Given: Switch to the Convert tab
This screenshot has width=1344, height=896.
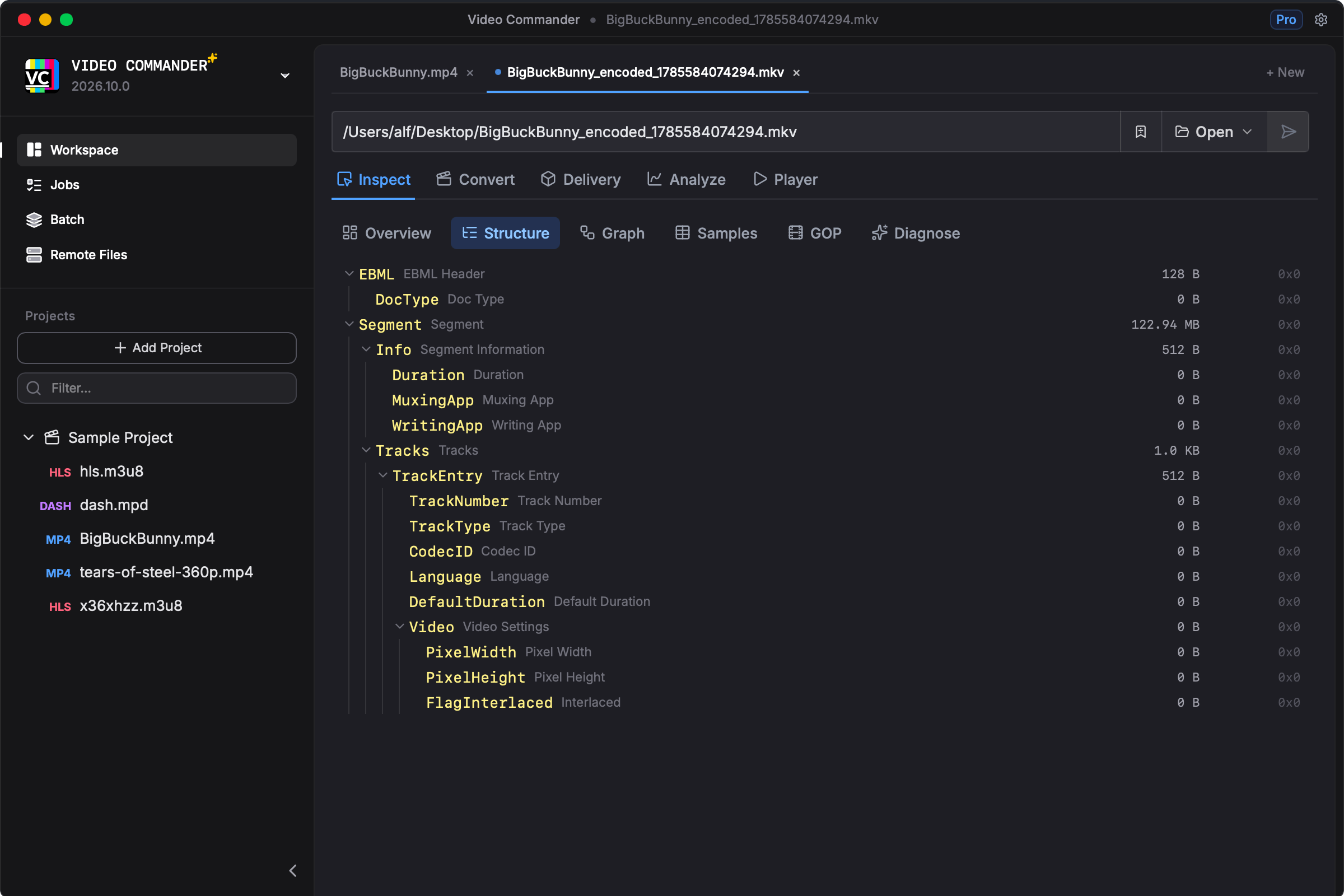Looking at the screenshot, I should (x=475, y=179).
